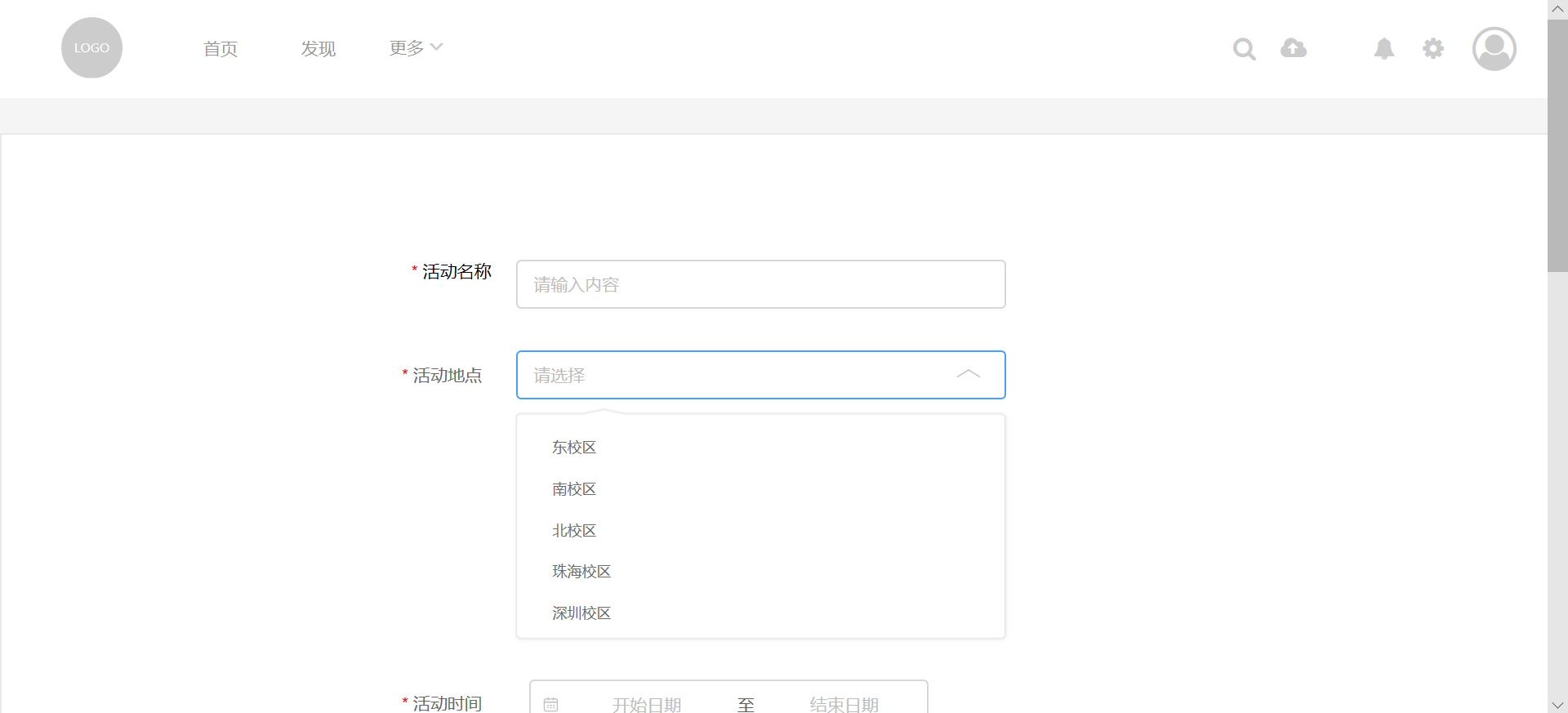Click the round LOGO icon
Screen dimensions: 1568x713
pyautogui.click(x=91, y=48)
